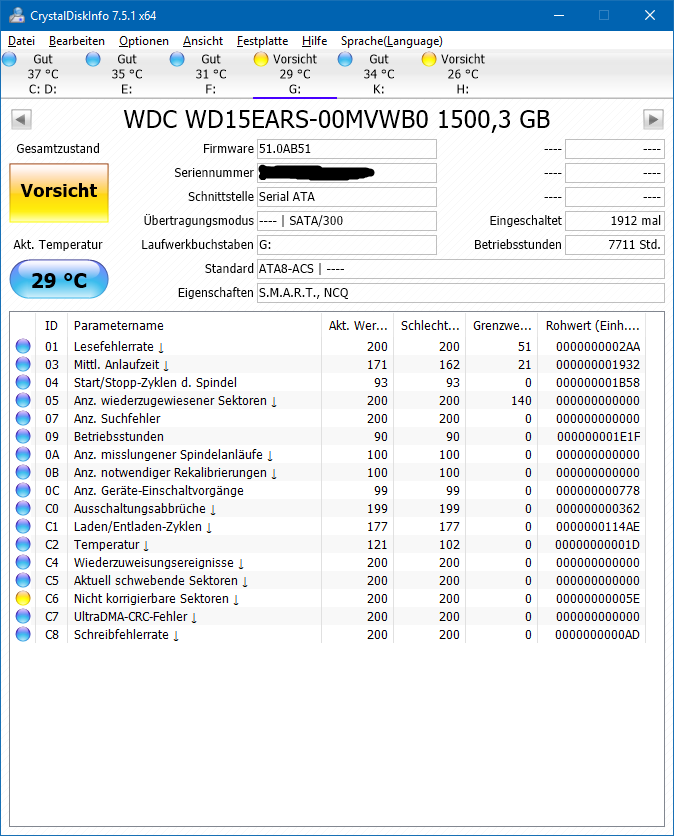Select the G: disk yellow caution orb

pyautogui.click(x=261, y=59)
